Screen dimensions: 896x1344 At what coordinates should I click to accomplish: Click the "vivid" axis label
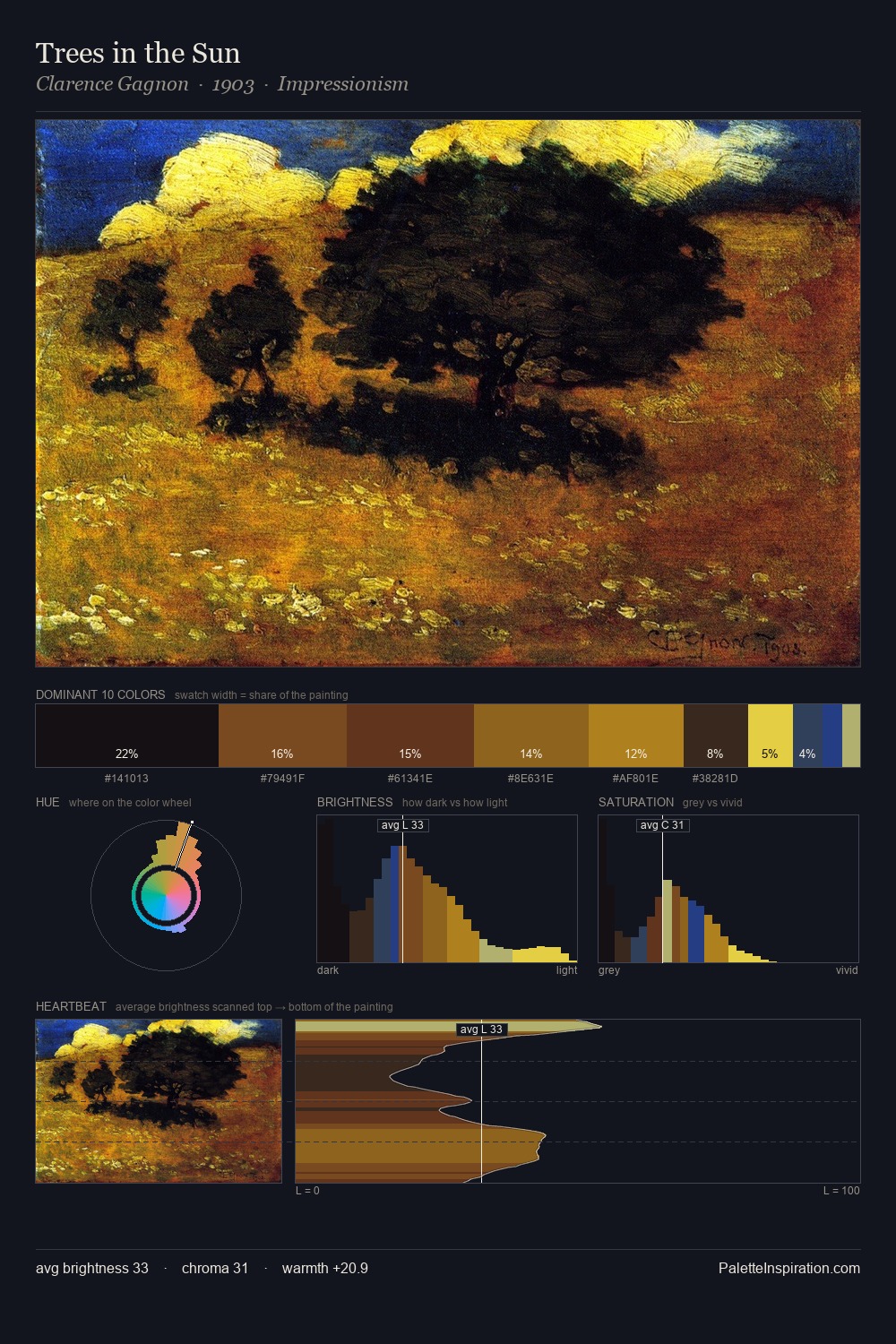point(847,970)
